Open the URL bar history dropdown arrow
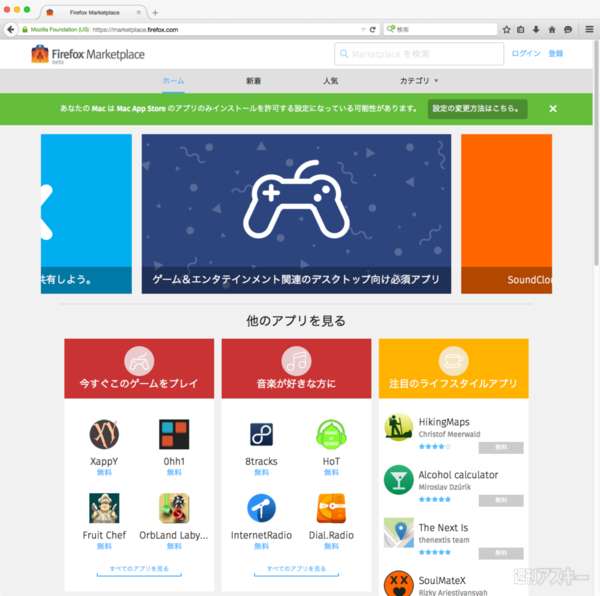 coord(363,29)
